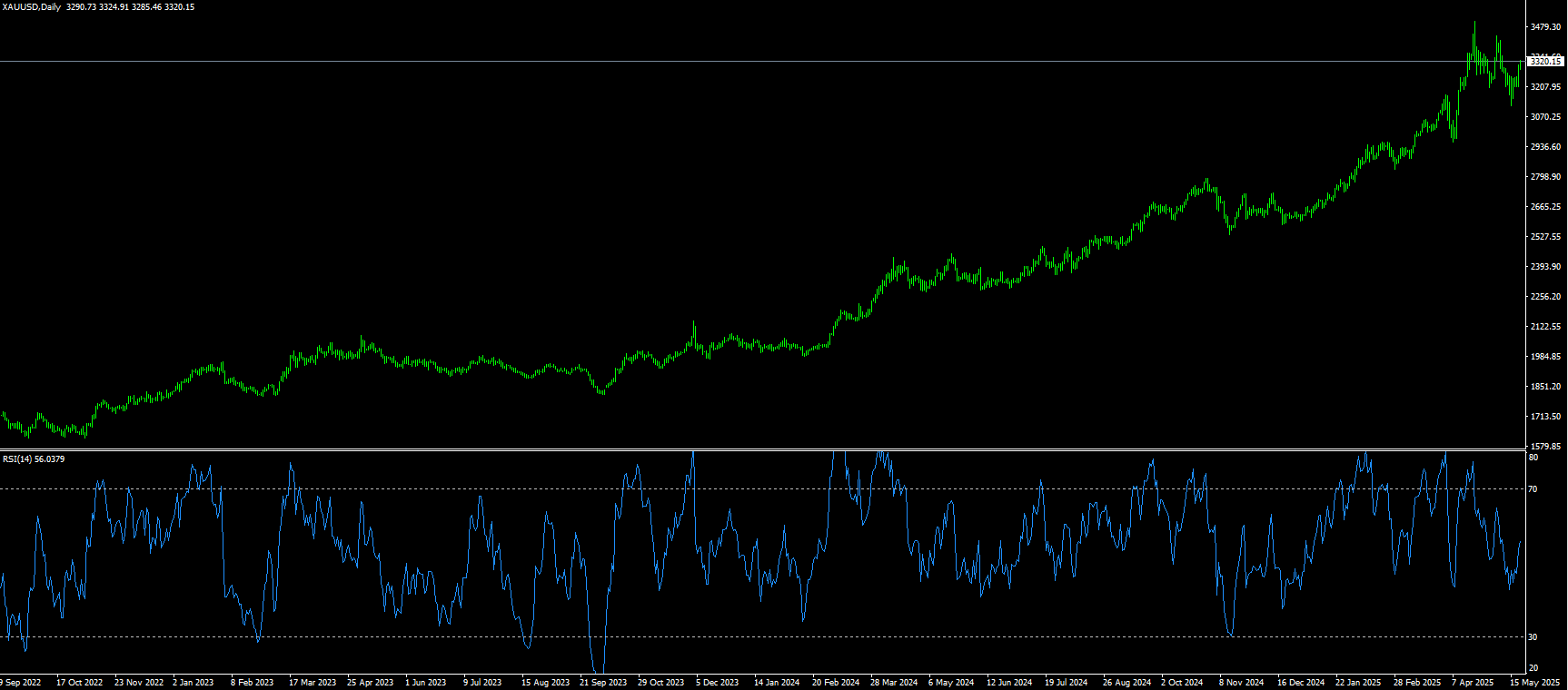
Task: Click the RSI 70 level label
Action: click(1533, 489)
